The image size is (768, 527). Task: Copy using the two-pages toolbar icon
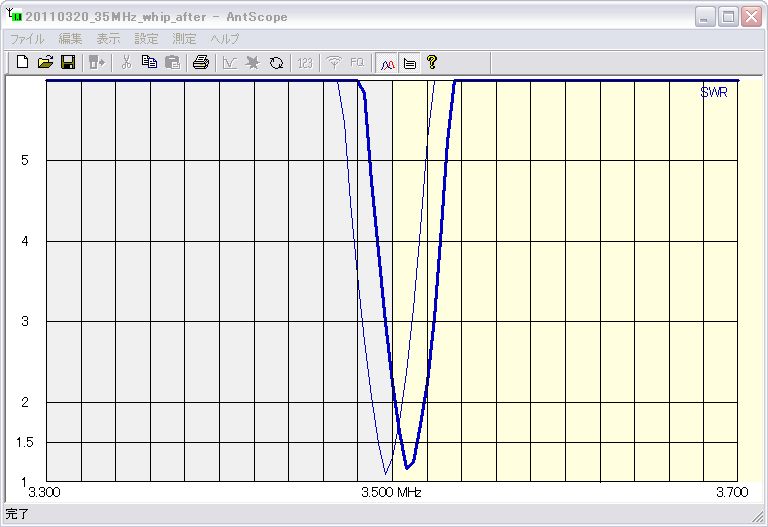coord(149,62)
